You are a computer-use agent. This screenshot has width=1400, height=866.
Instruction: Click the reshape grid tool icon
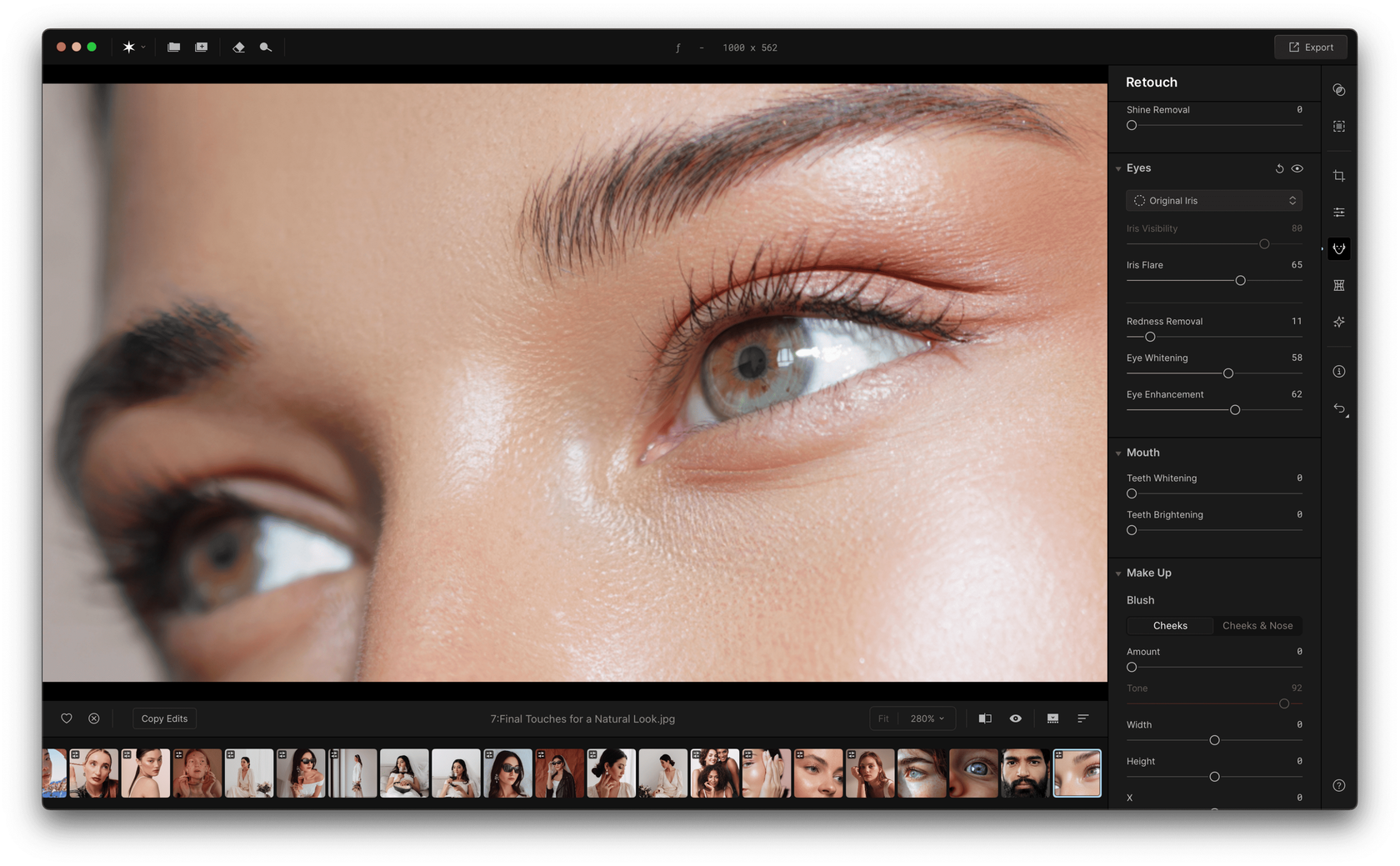pos(1338,285)
